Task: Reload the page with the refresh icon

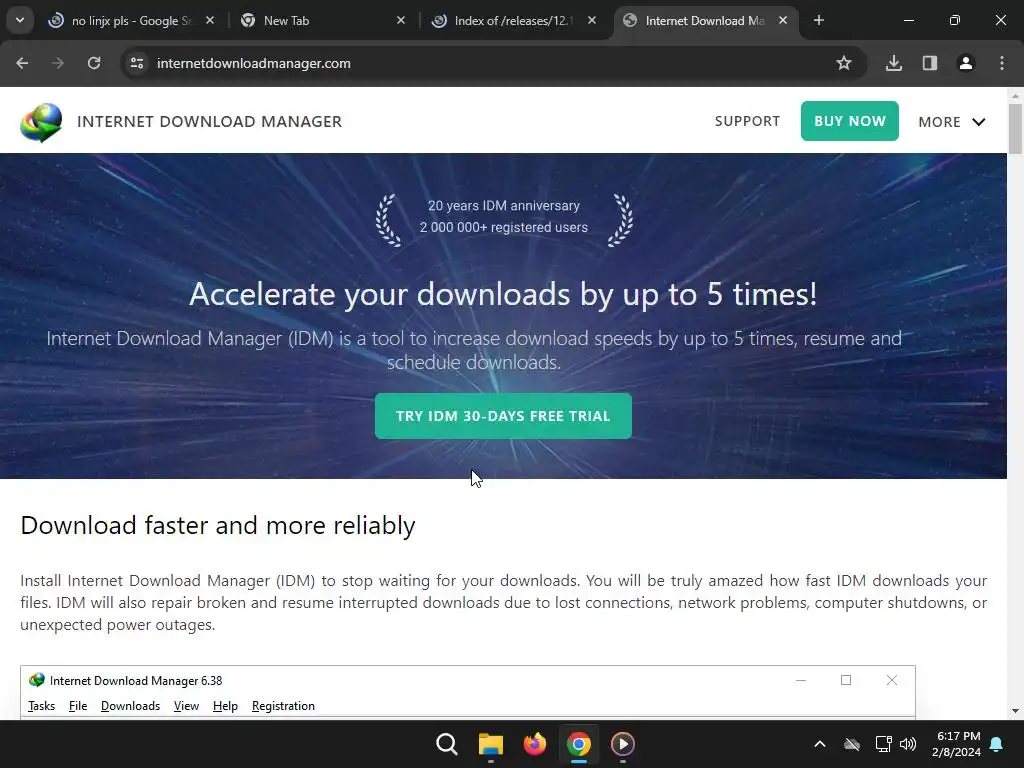Action: coord(94,63)
